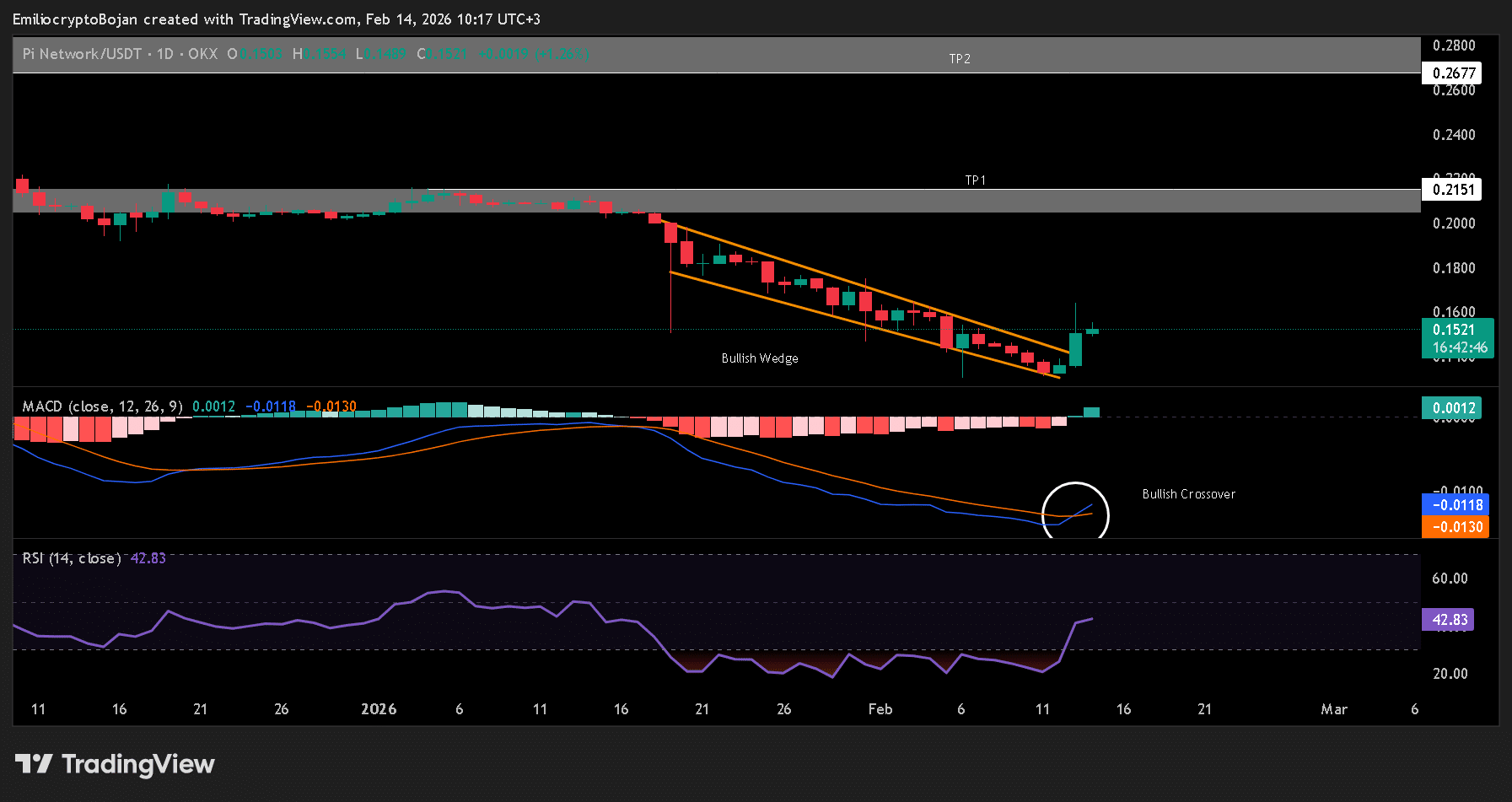Screen dimensions: 1512x802
Task: Click the Mar label on the time axis
Action: [1333, 709]
